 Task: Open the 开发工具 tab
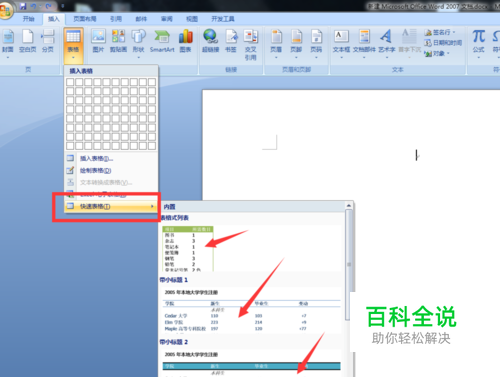[x=223, y=19]
